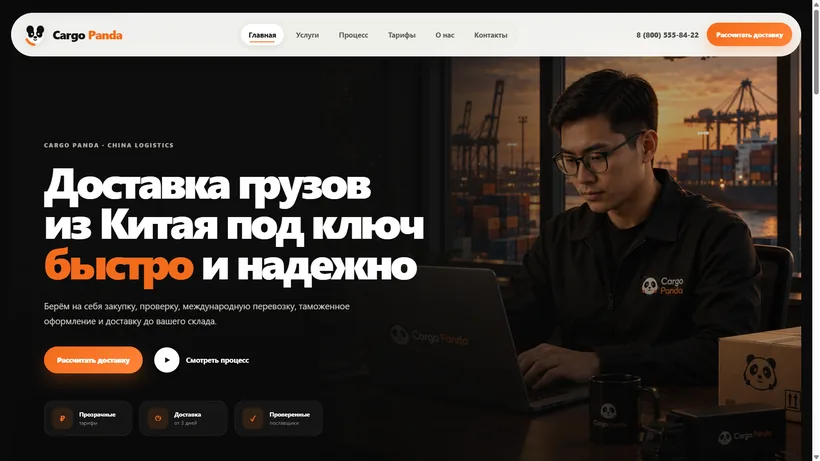The height and width of the screenshot is (461, 820).
Task: Click the Cargo Panda brand name
Action: pyautogui.click(x=87, y=35)
